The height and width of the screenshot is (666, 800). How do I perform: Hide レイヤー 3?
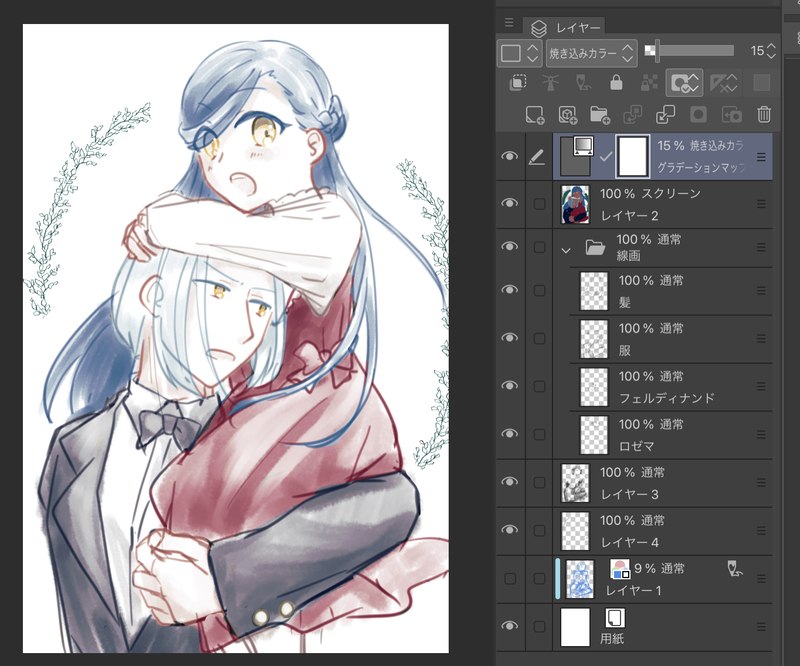(x=510, y=482)
